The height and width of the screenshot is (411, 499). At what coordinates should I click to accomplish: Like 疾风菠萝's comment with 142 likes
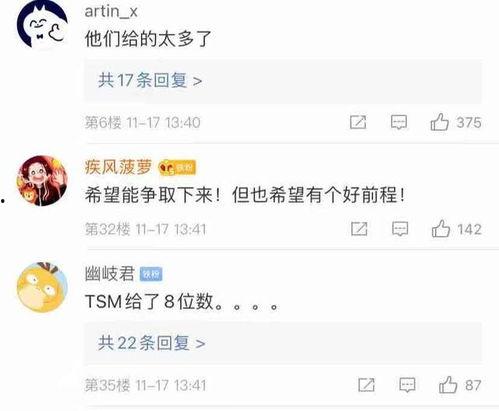(441, 229)
